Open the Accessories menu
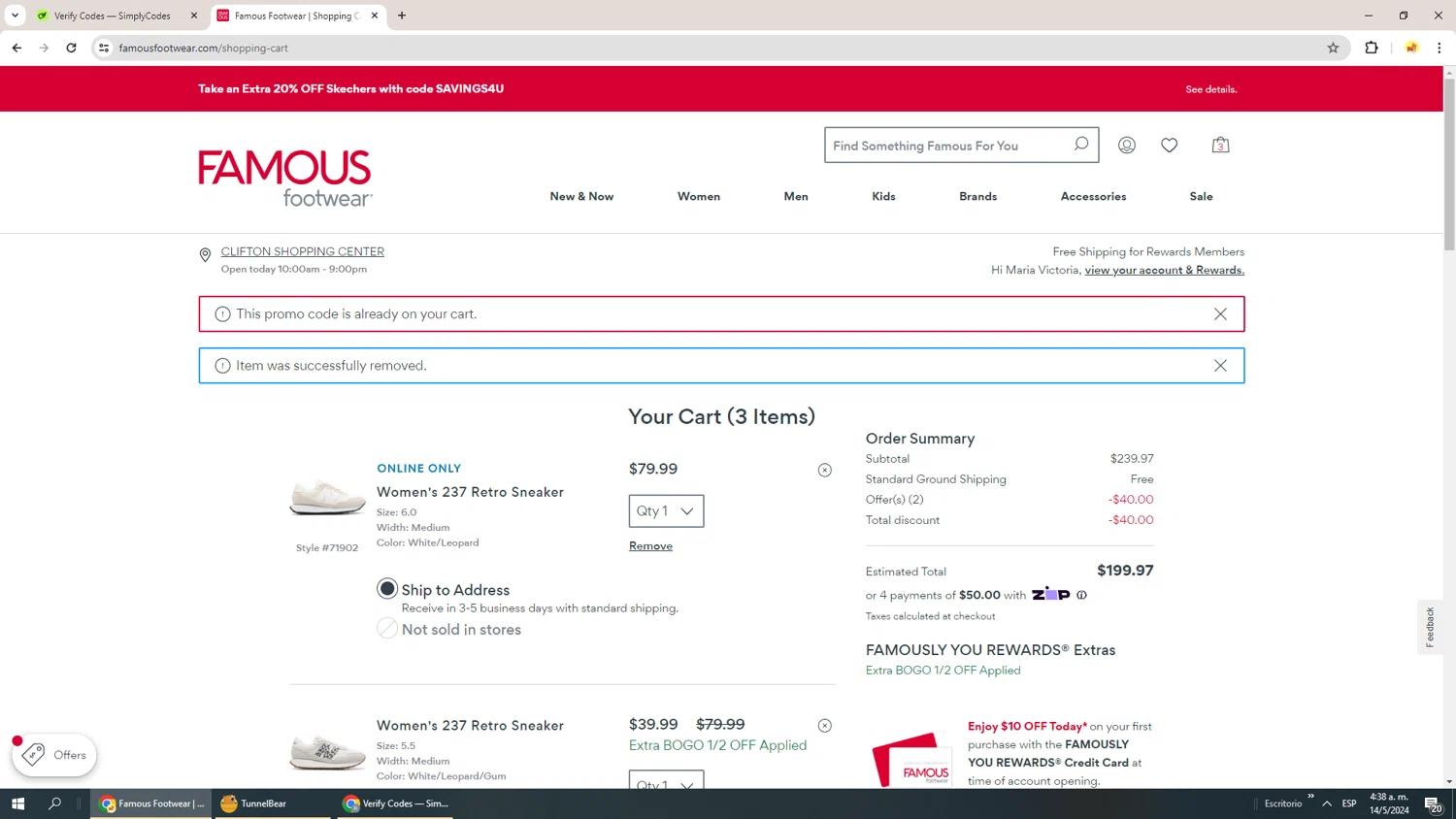The image size is (1456, 819). pos(1093,196)
